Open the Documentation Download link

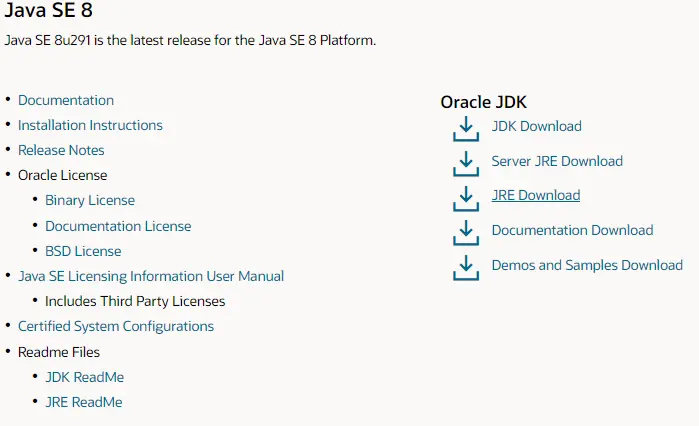[x=572, y=230]
